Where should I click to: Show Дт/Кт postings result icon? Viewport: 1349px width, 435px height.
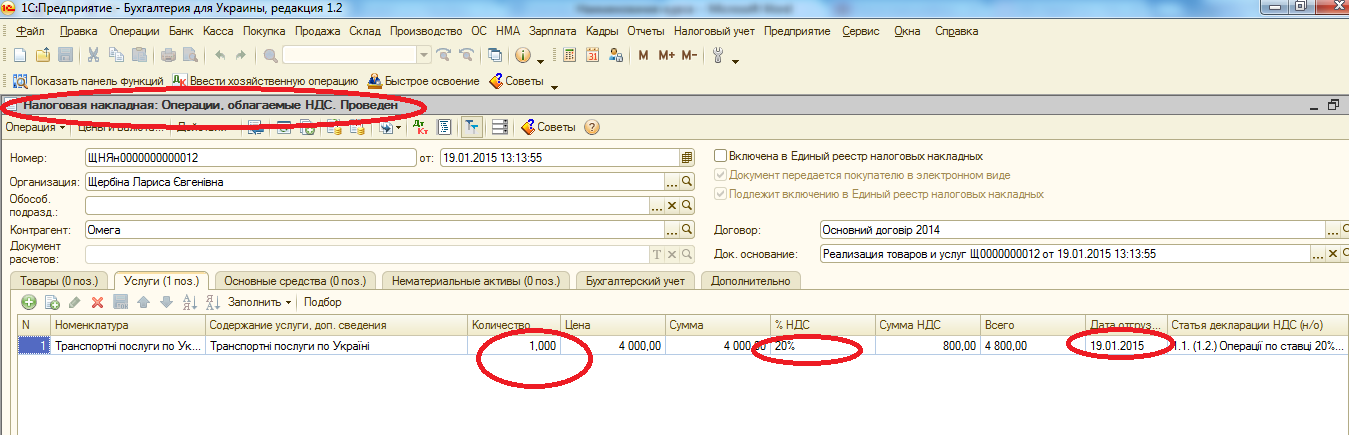[x=420, y=127]
